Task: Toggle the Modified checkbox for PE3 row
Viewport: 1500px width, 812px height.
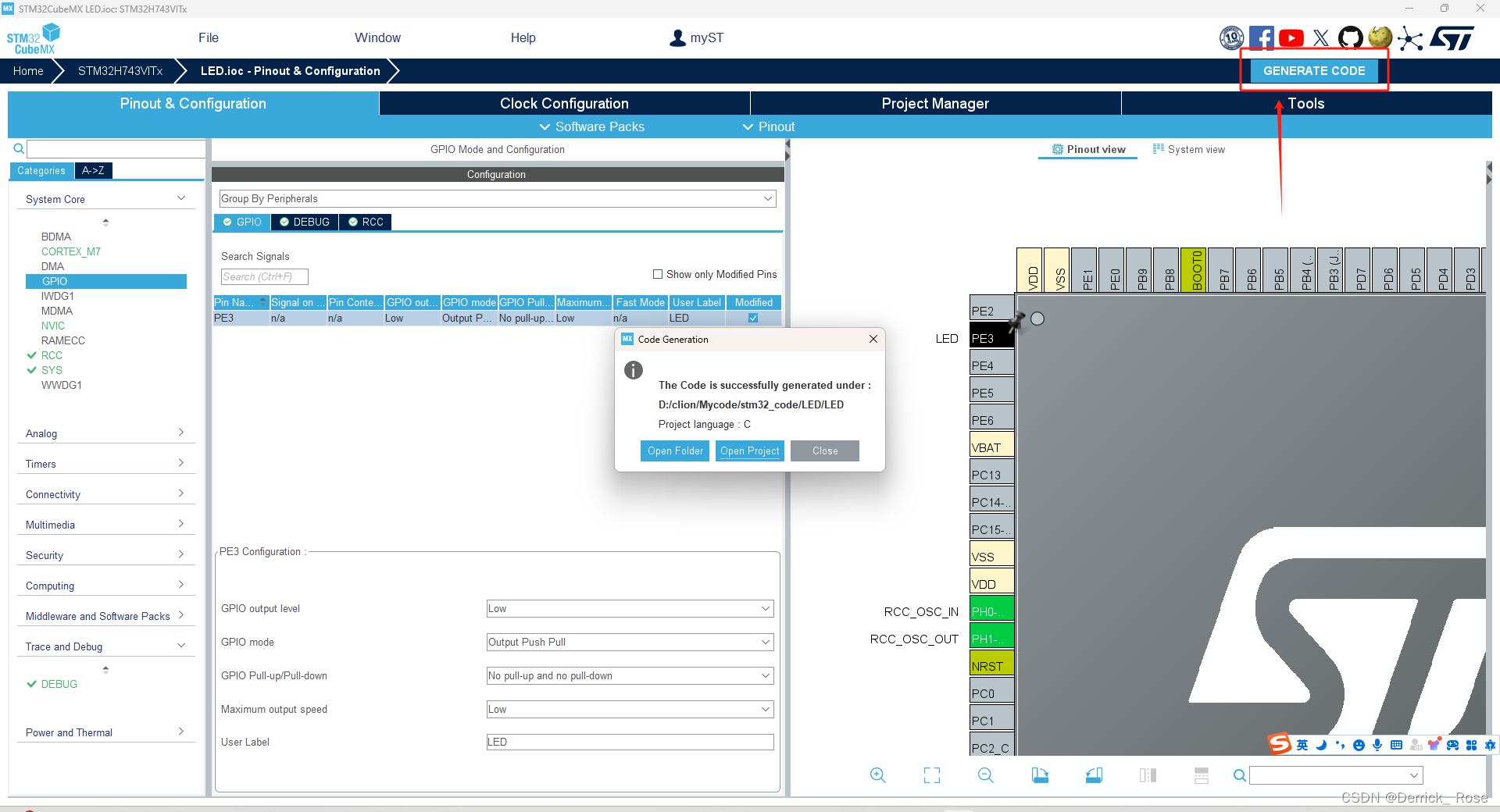Action: click(753, 318)
